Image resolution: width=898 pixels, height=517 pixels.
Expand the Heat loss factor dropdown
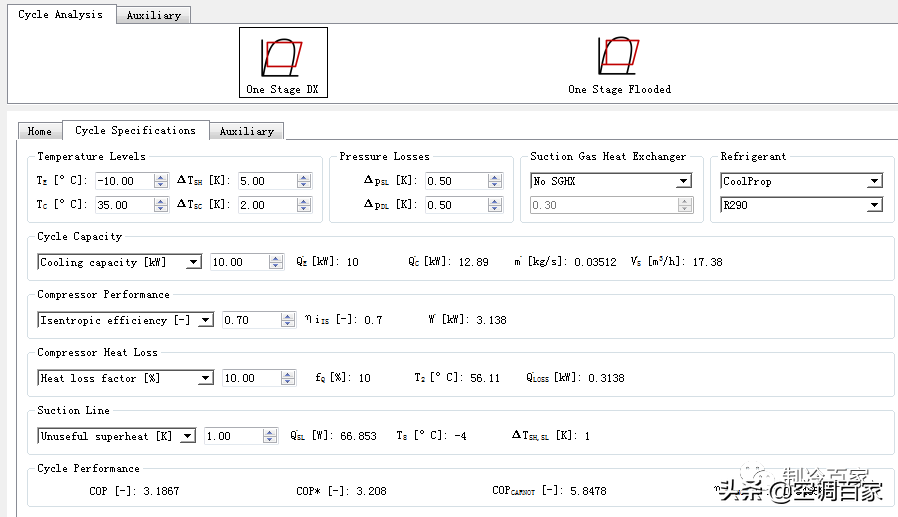[205, 378]
